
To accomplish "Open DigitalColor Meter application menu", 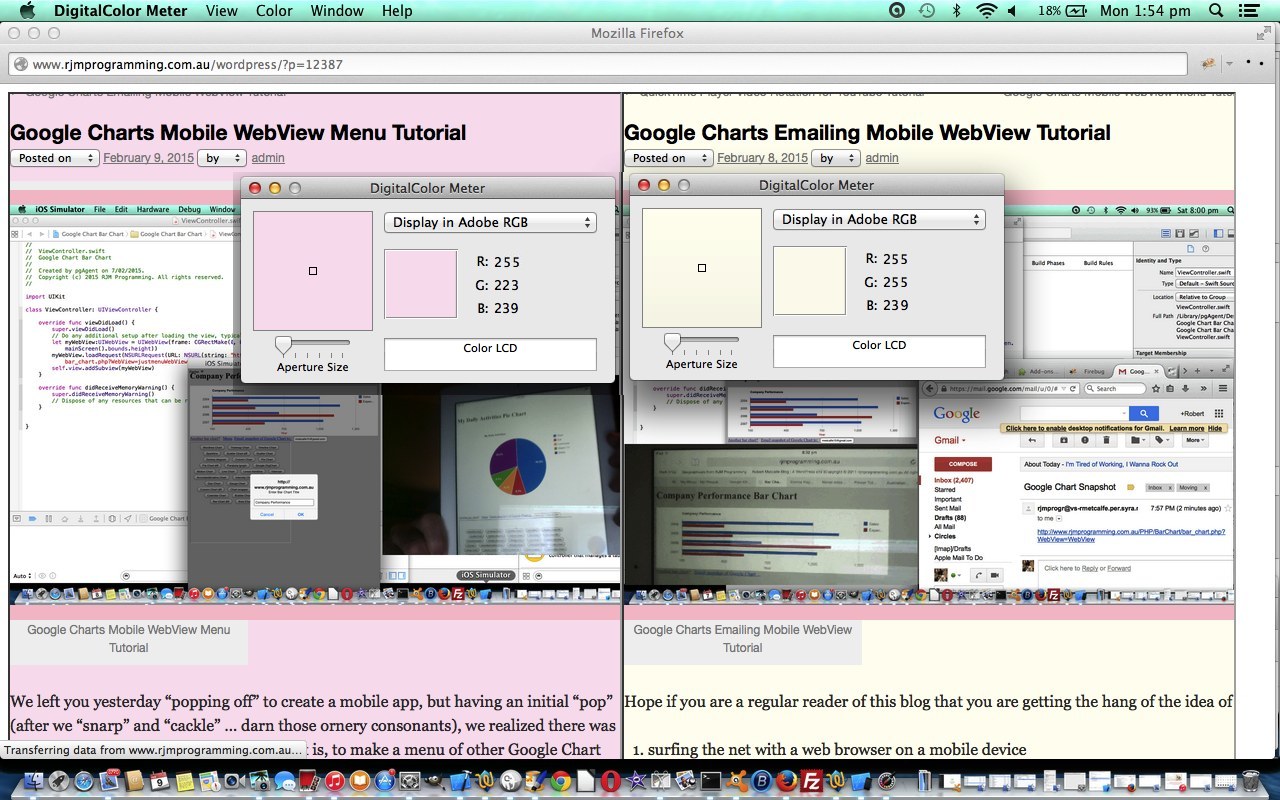I will tap(120, 11).
